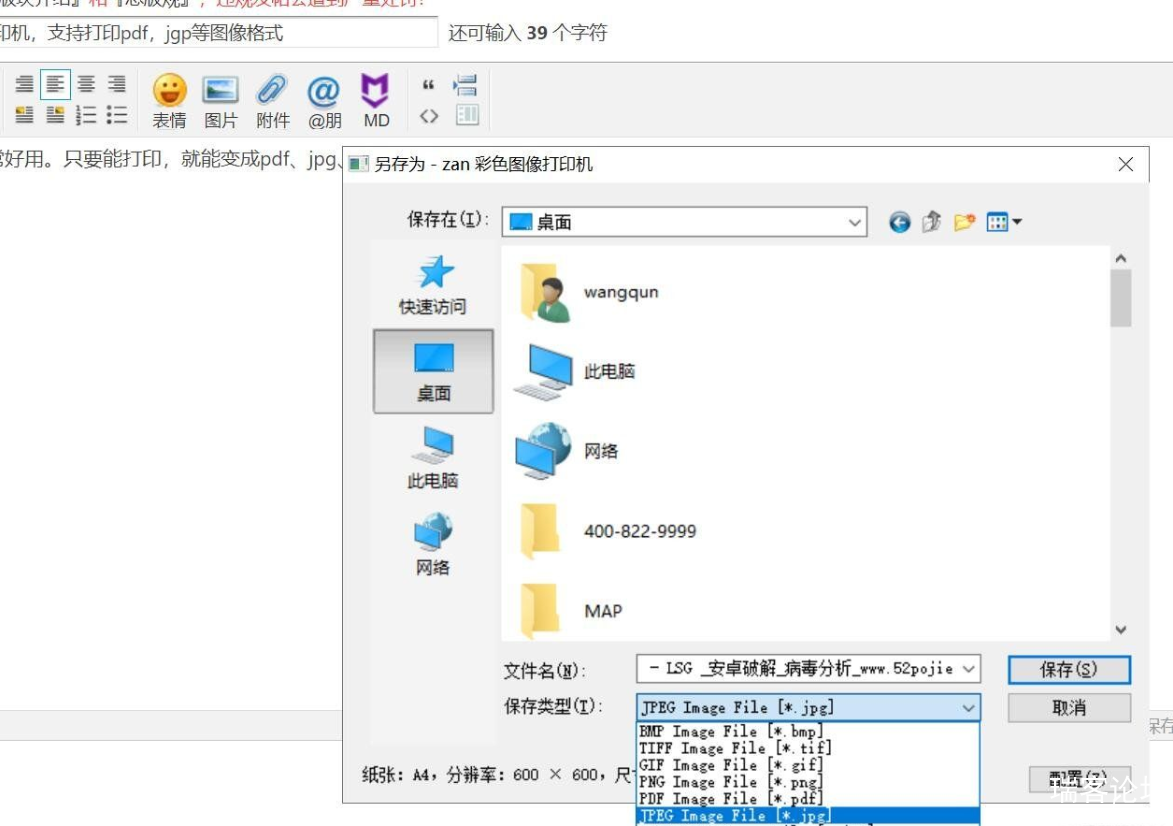Go up one folder level in the Save As dialog
This screenshot has height=826, width=1173.
pyautogui.click(x=931, y=222)
